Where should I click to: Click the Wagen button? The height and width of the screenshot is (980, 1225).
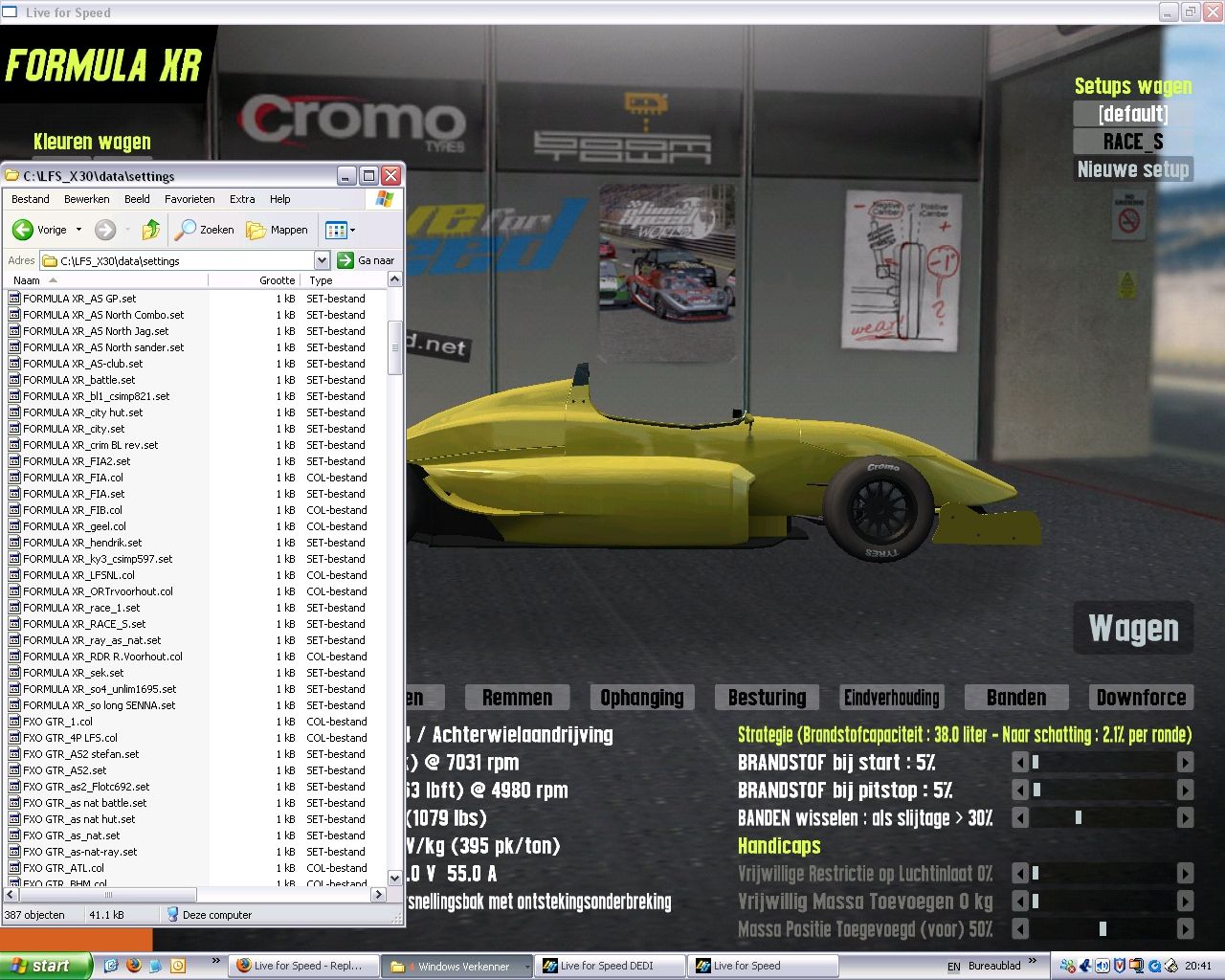point(1133,628)
